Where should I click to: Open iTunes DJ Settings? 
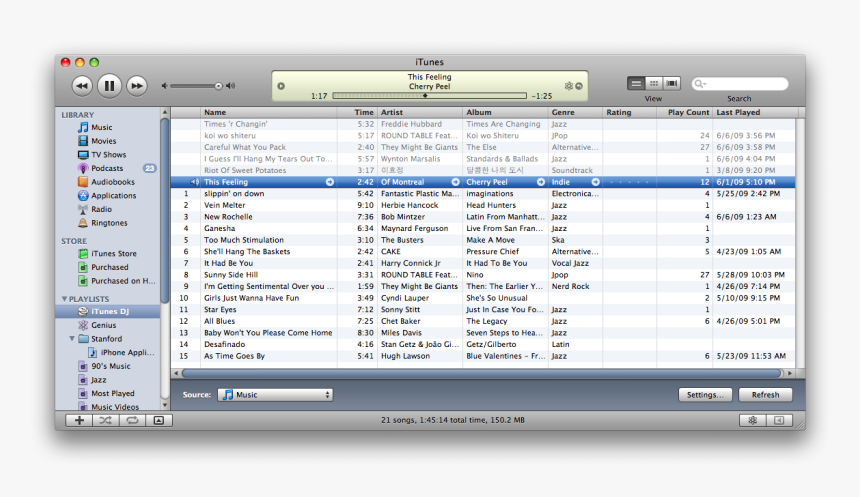tap(705, 394)
